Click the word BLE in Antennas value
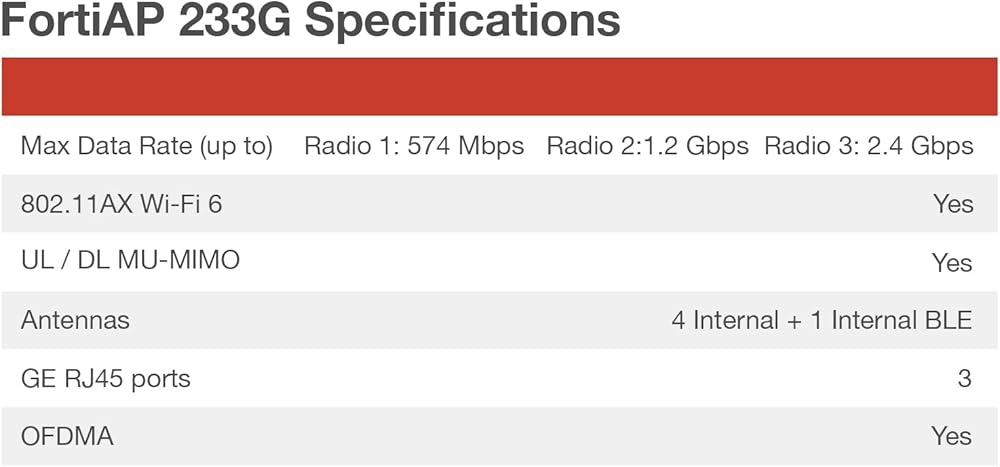 tap(945, 321)
